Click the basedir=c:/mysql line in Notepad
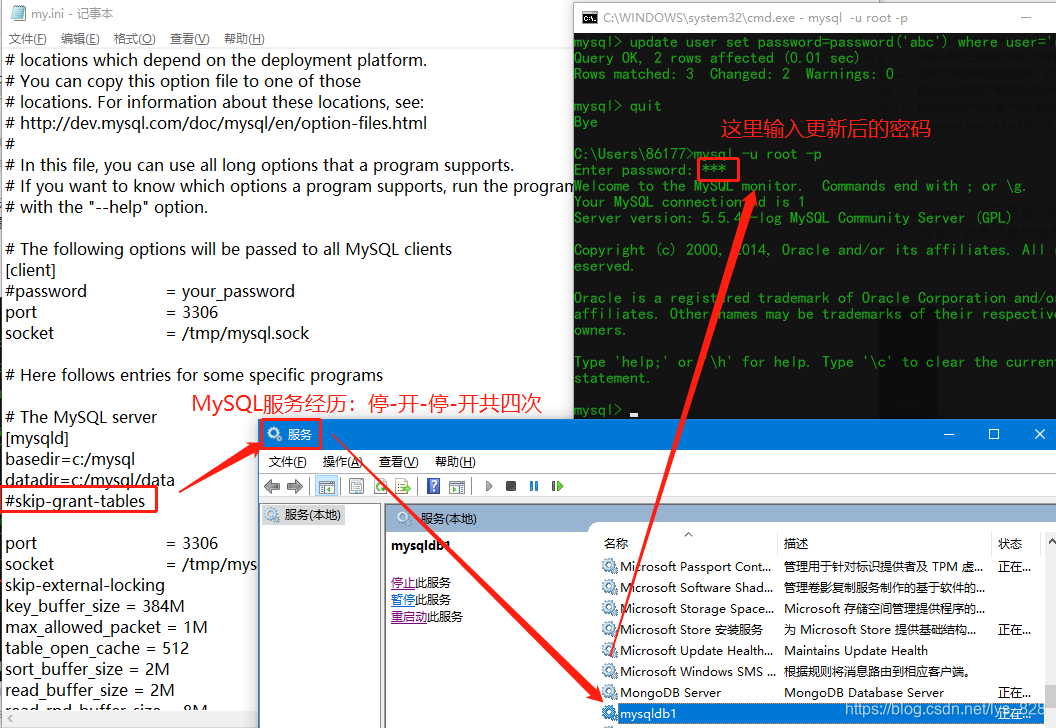 coord(70,459)
